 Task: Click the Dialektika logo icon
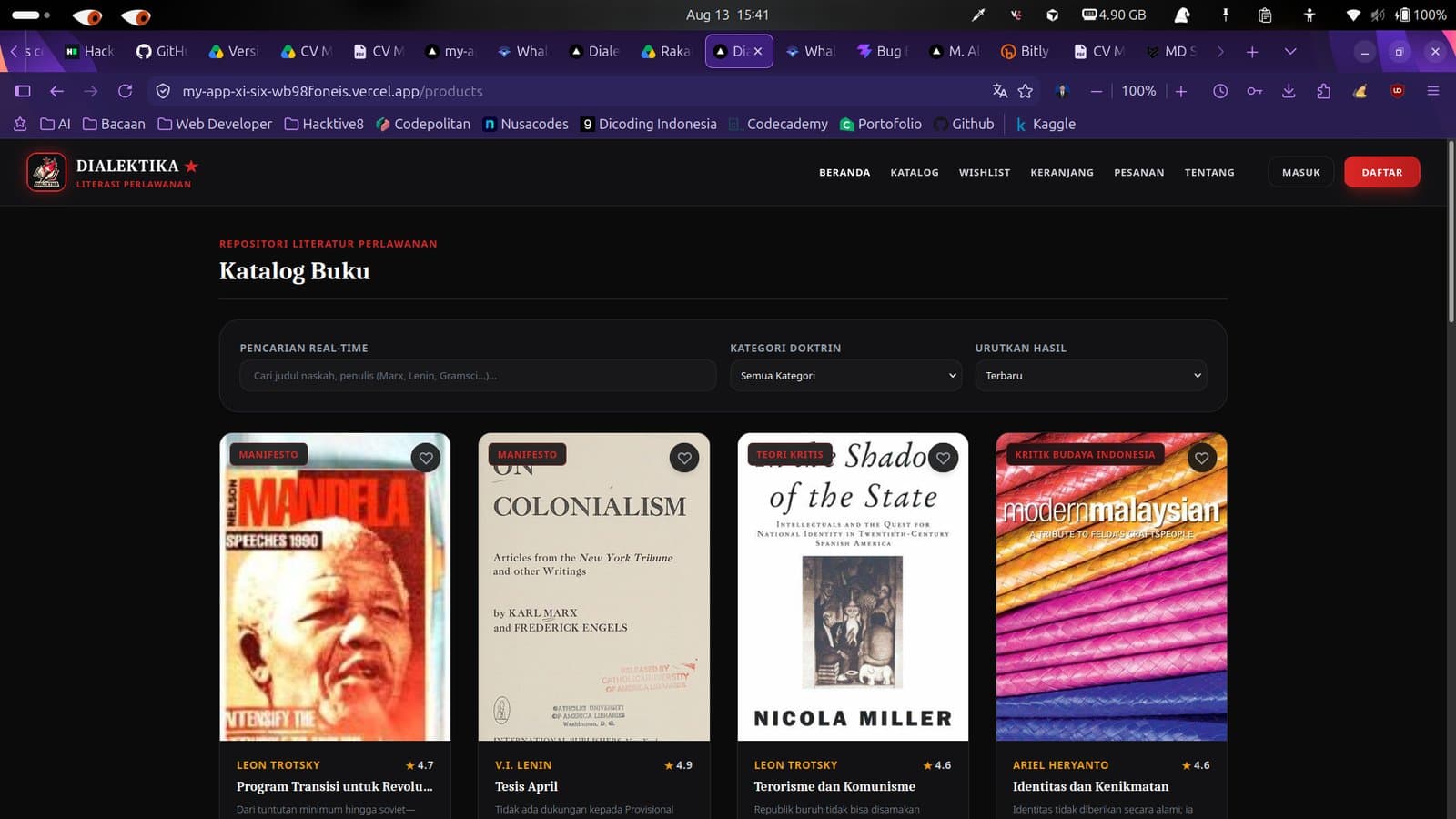tap(46, 172)
